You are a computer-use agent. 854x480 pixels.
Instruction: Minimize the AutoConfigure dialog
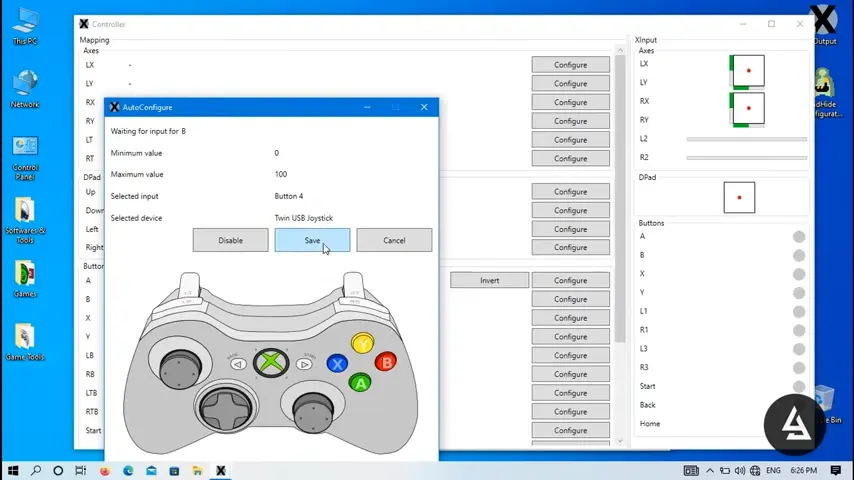[x=367, y=107]
